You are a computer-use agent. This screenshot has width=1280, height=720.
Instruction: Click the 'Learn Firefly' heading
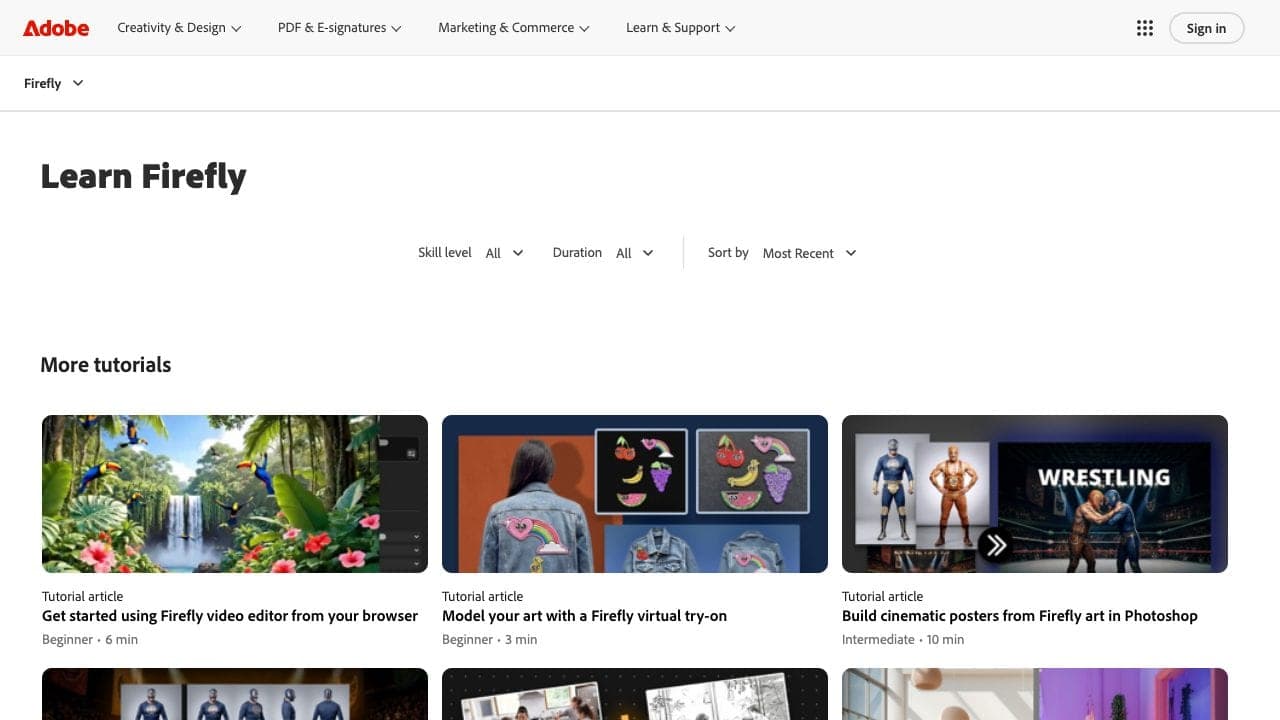143,176
